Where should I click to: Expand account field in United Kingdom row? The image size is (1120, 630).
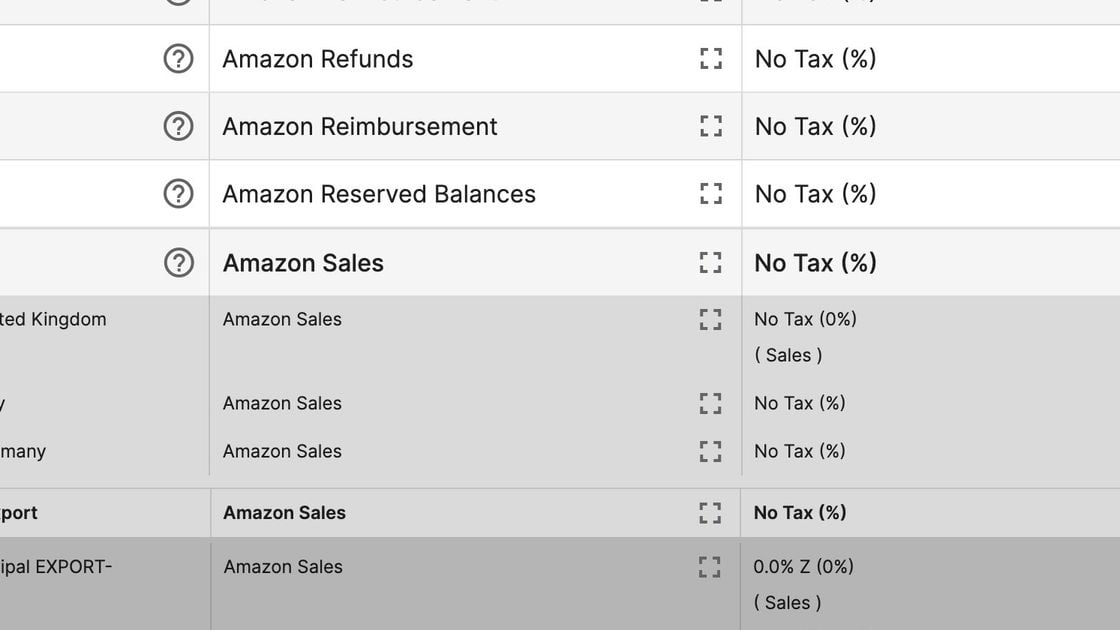click(x=711, y=319)
